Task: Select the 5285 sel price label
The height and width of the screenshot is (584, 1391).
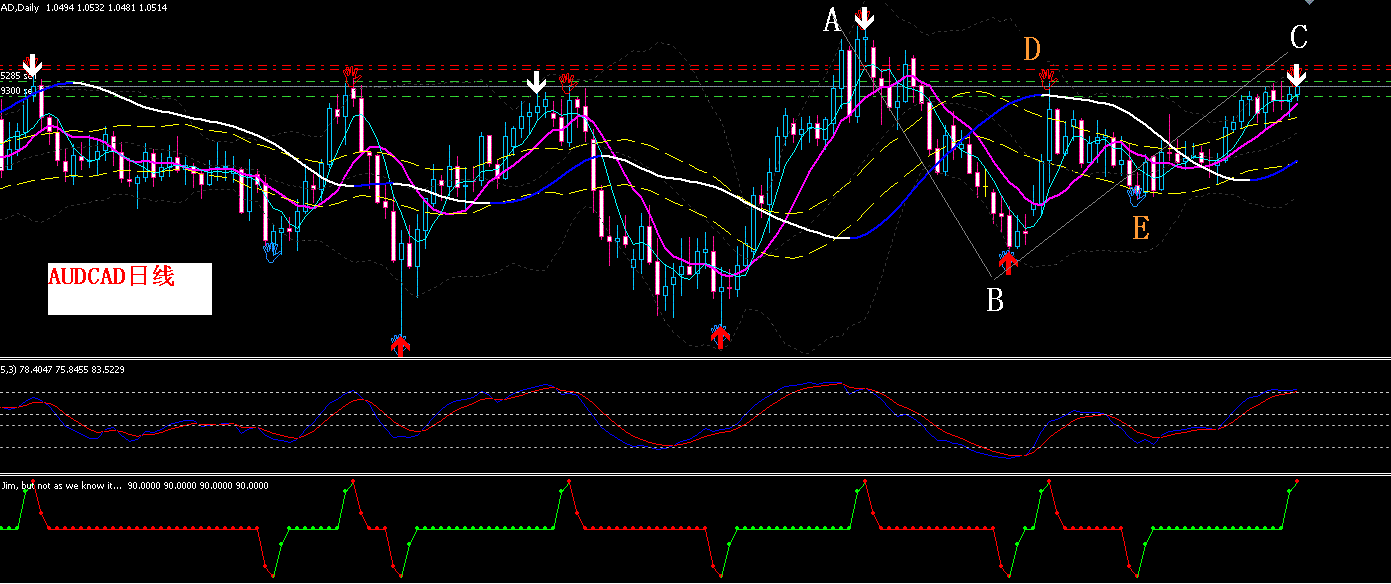Action: [x=19, y=76]
